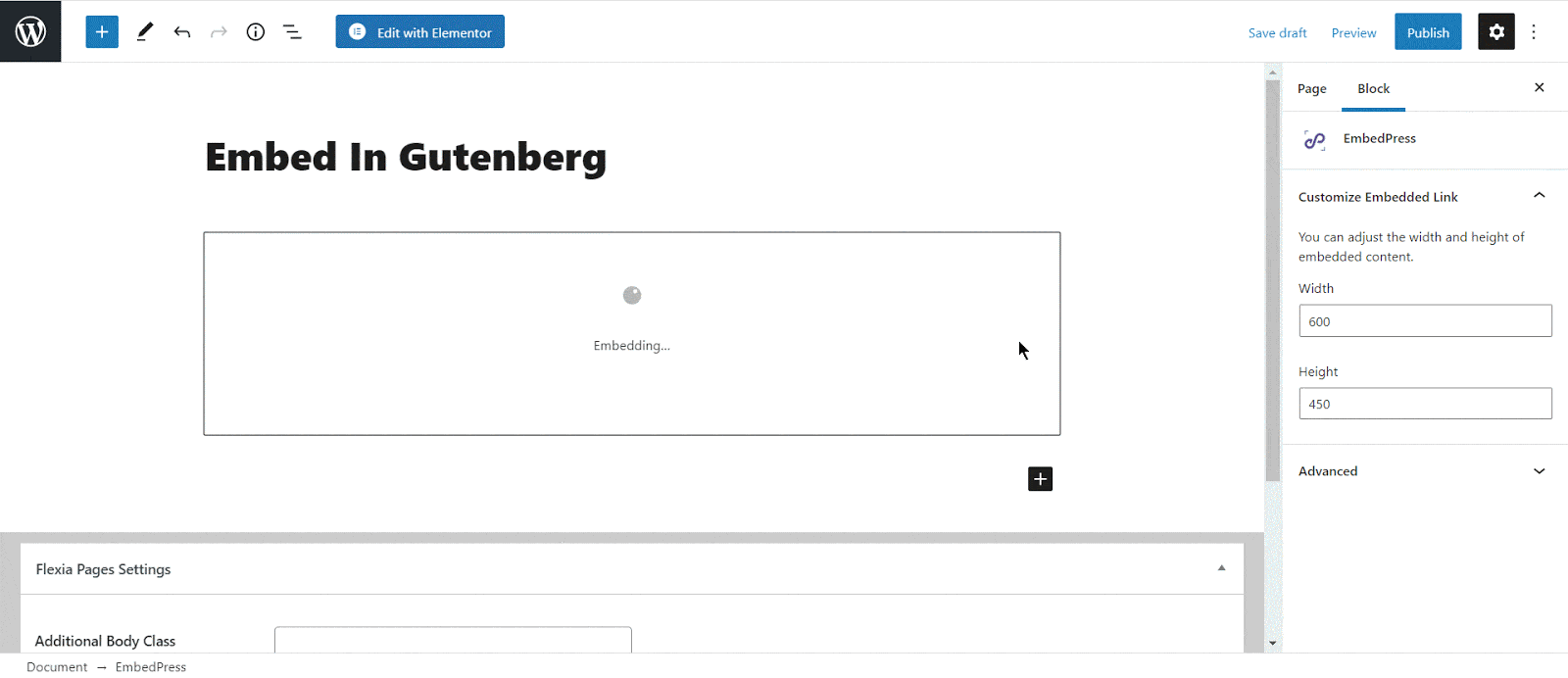The height and width of the screenshot is (678, 1568).
Task: Open the list view outline
Action: click(x=292, y=31)
